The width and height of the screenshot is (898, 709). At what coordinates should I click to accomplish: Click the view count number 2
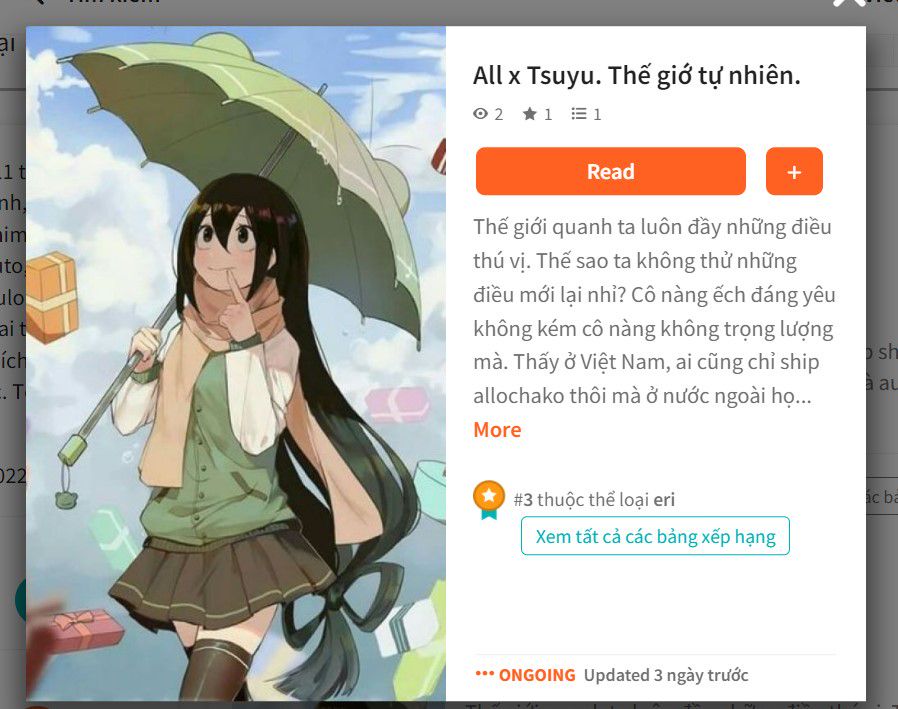[x=499, y=115]
